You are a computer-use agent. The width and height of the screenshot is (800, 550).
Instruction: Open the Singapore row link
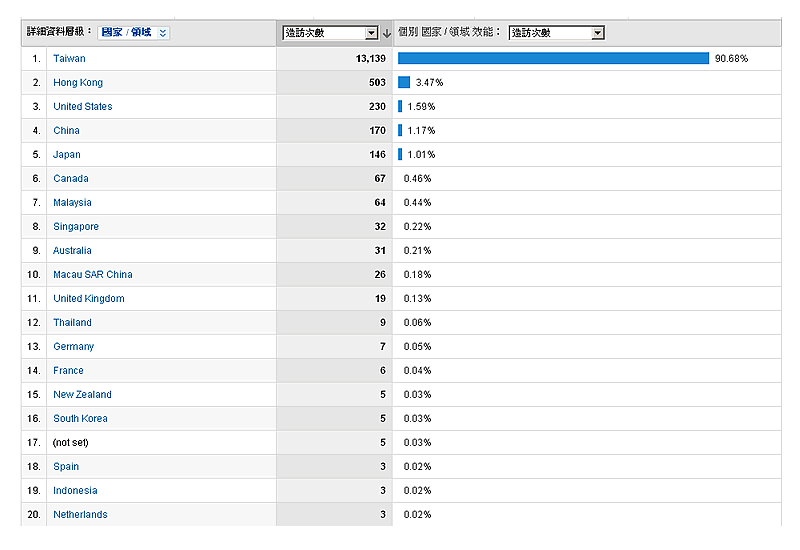[76, 227]
